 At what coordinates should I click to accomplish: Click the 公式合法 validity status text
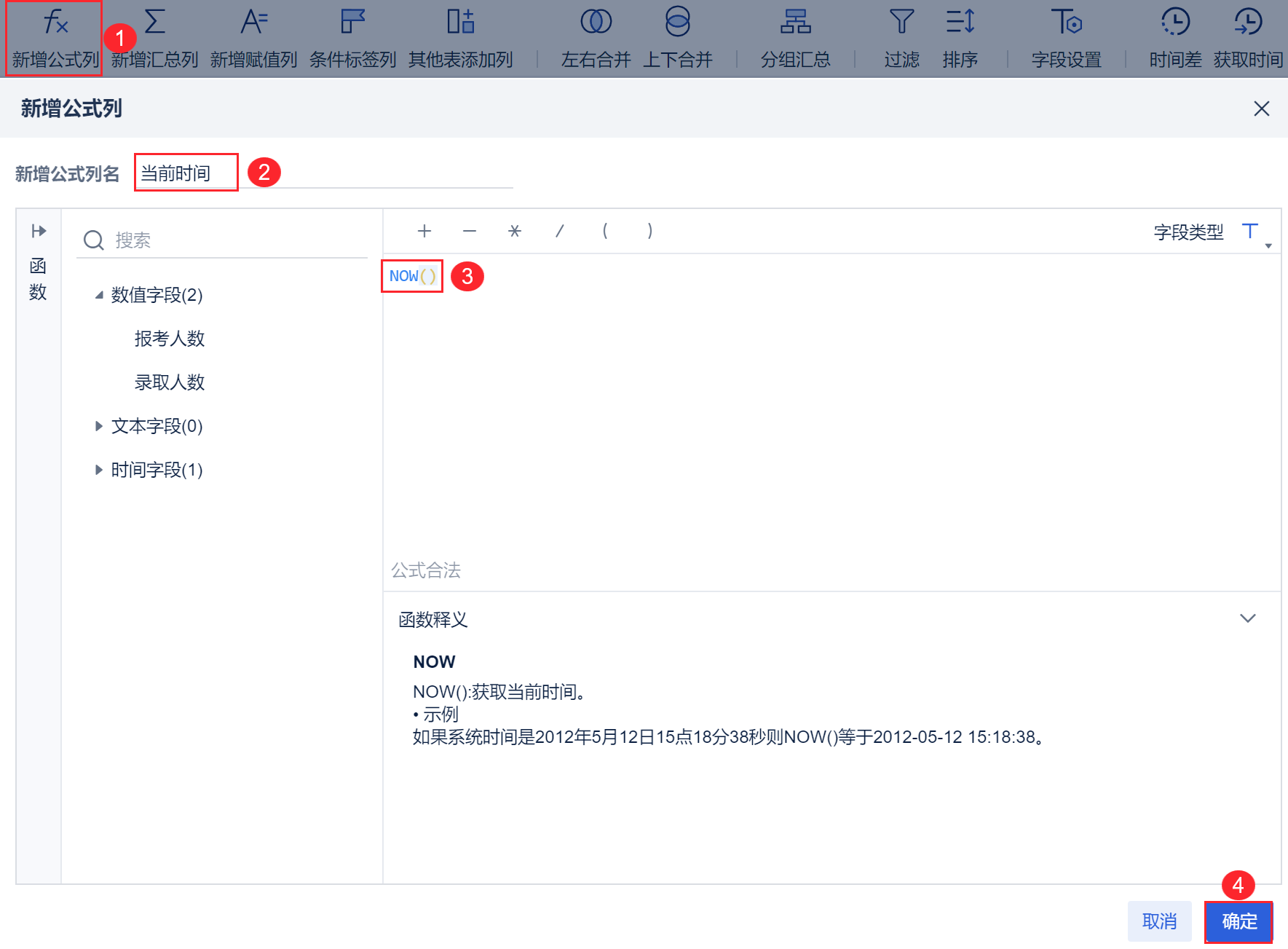click(426, 570)
